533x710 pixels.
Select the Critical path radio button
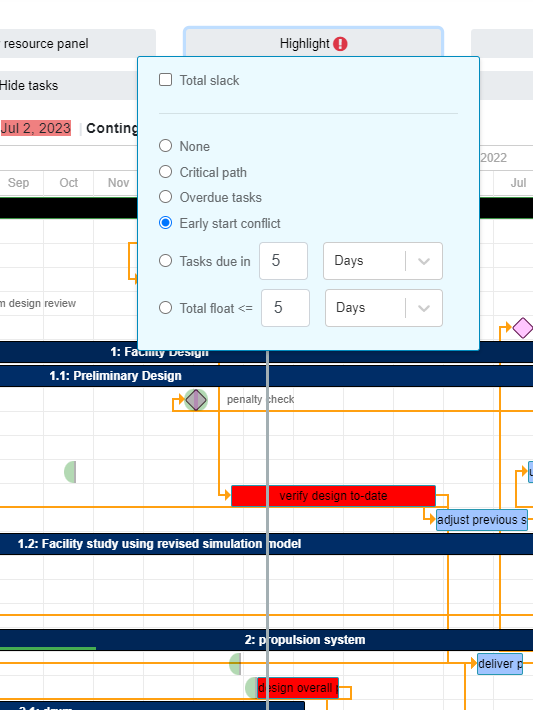pos(166,172)
